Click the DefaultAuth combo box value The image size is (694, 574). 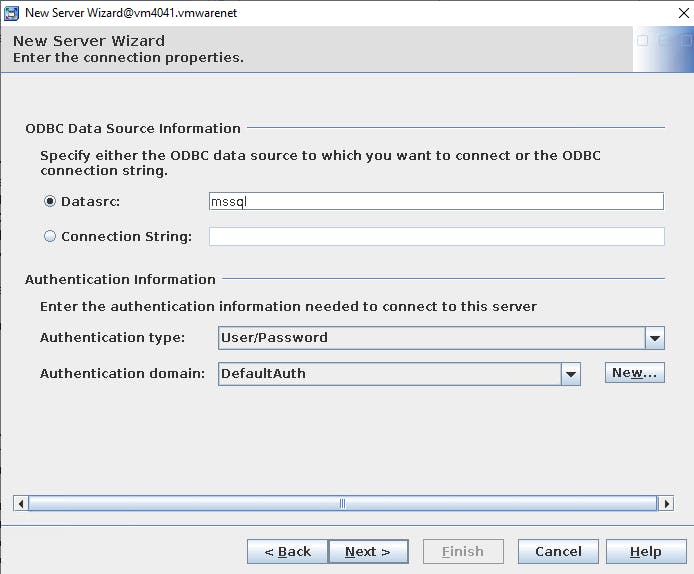tap(389, 374)
